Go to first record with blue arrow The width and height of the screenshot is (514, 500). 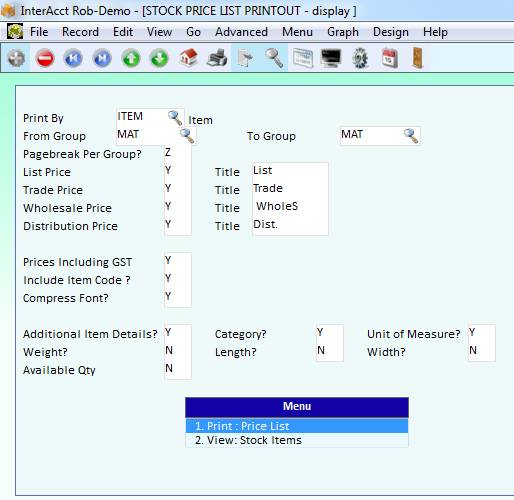[73, 59]
